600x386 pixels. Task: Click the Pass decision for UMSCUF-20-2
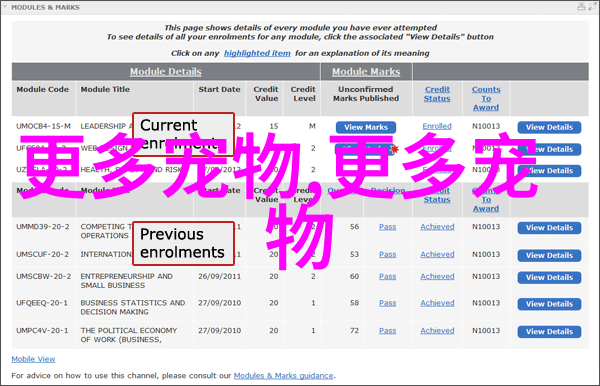click(388, 254)
